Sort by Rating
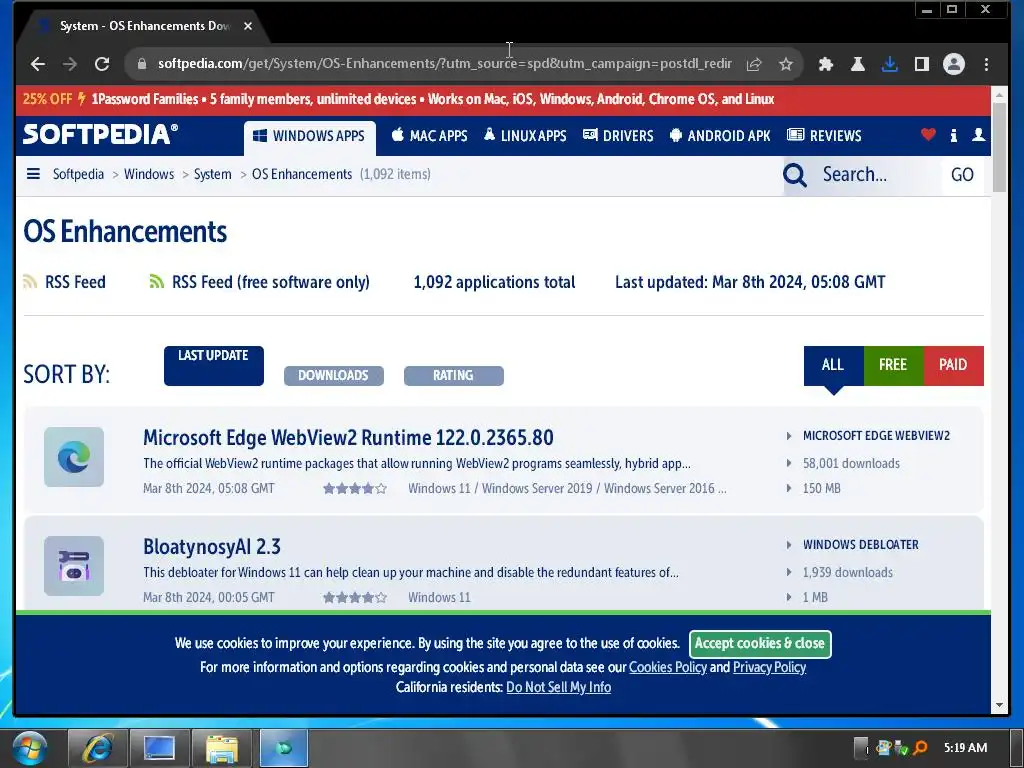 453,376
